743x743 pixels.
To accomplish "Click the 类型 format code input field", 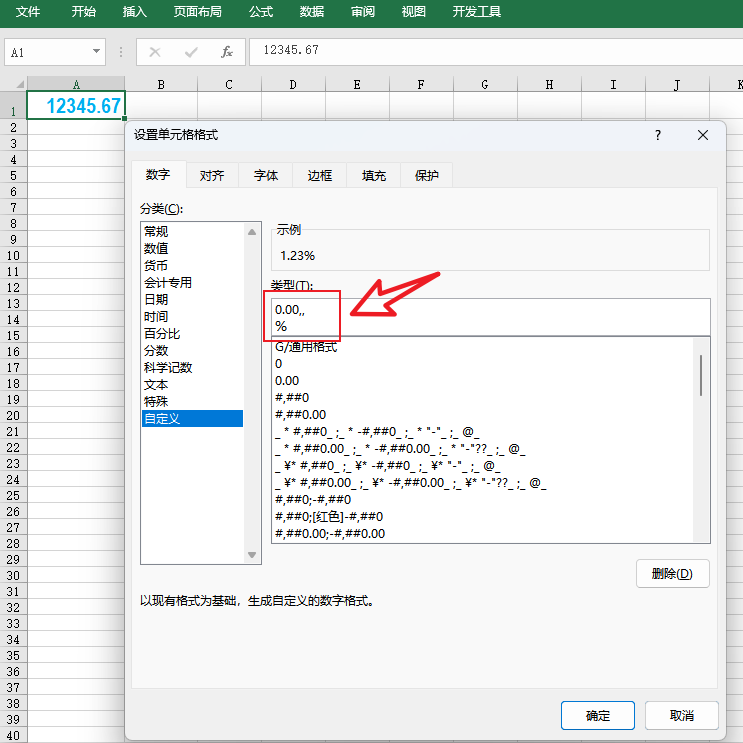I will tap(490, 316).
